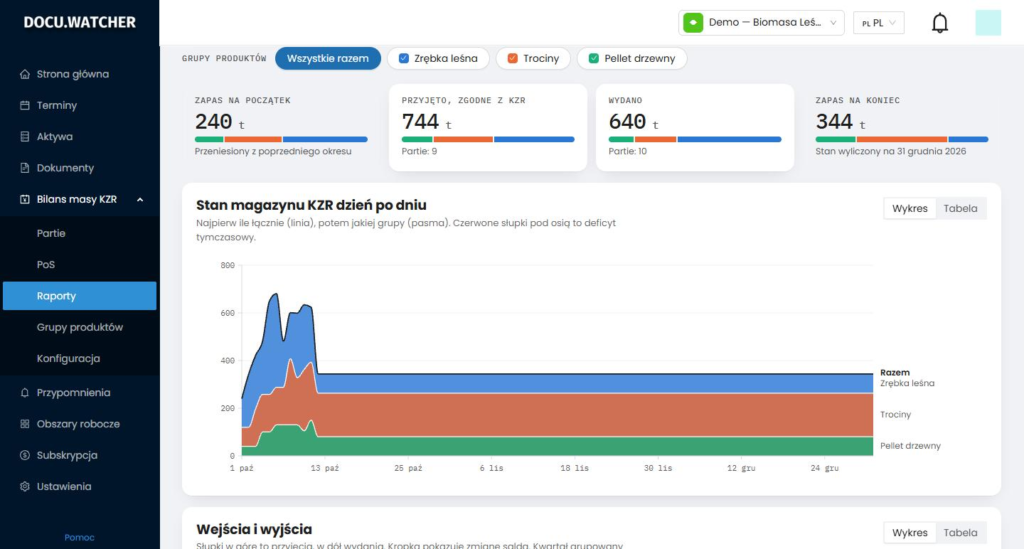Click the Pellet drzewny chart legend label
The height and width of the screenshot is (549, 1024).
(910, 446)
